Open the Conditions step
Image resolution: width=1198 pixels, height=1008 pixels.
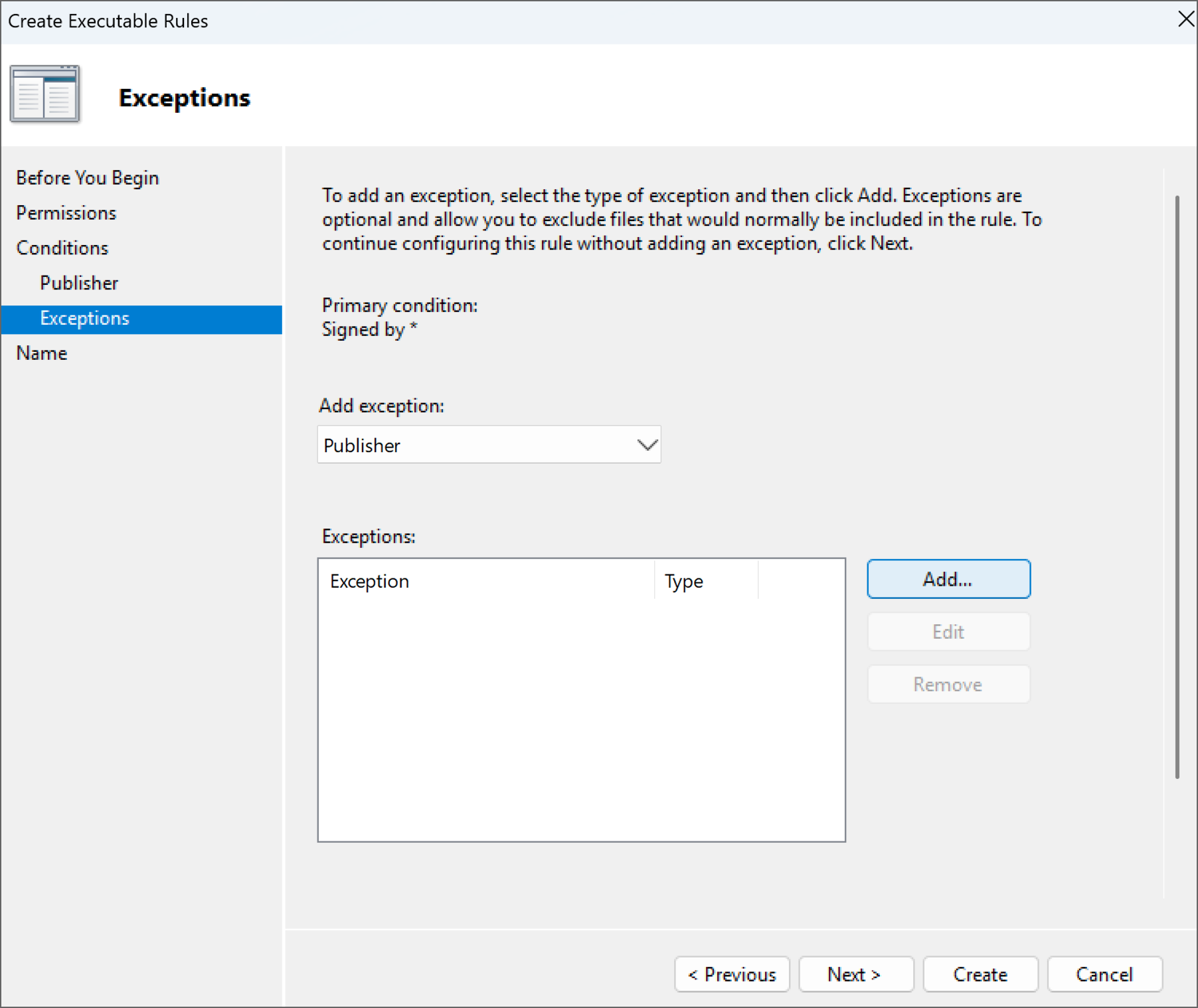pyautogui.click(x=62, y=248)
